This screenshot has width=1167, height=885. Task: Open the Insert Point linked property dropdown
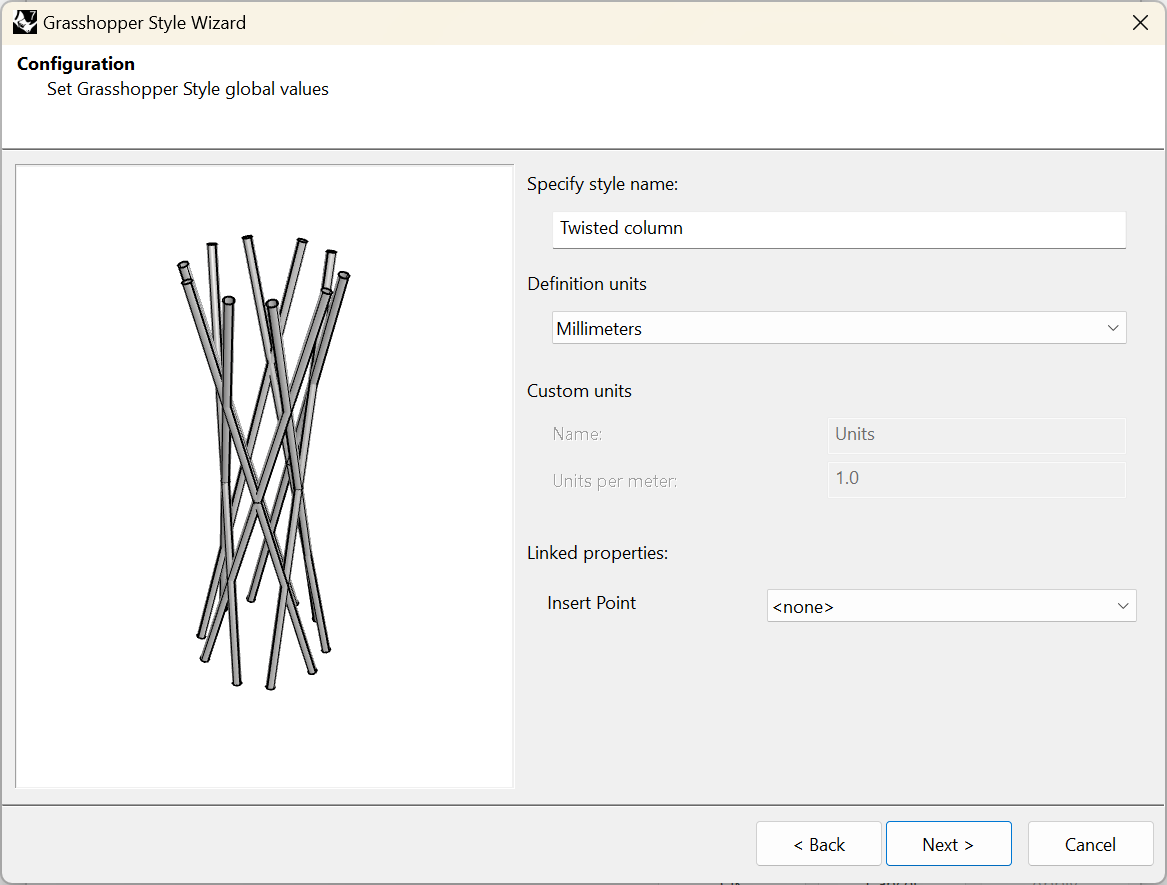tap(951, 606)
